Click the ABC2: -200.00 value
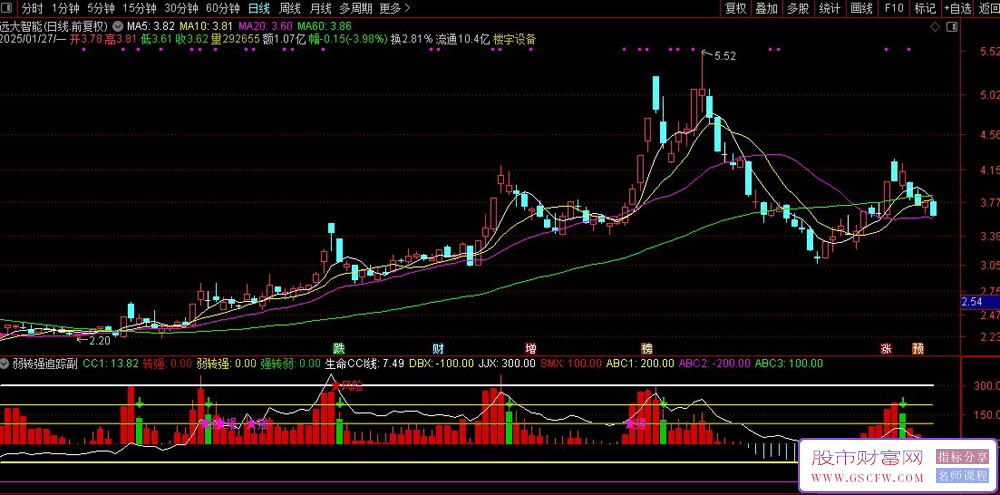 tap(714, 364)
